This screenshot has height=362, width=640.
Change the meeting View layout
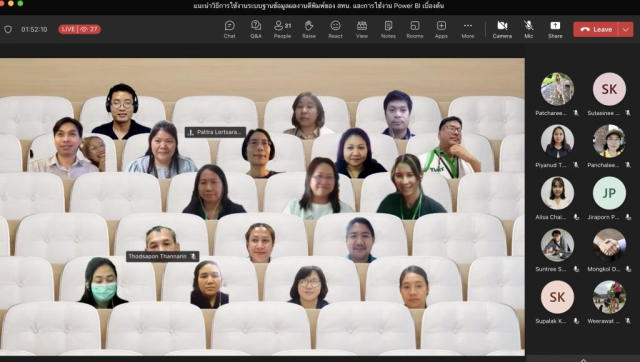[362, 29]
